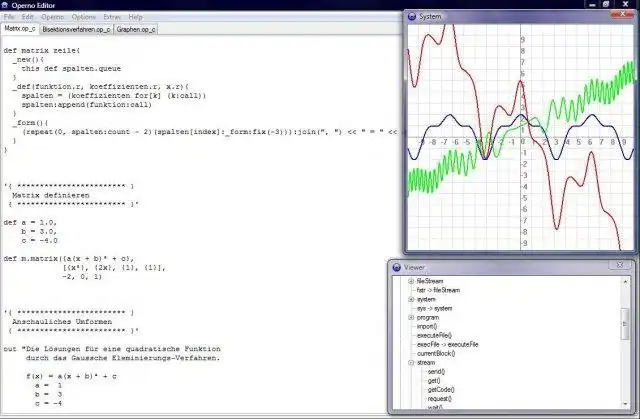Select currentBlock() in the Viewer tree
This screenshot has height=419, width=640.
(x=436, y=353)
